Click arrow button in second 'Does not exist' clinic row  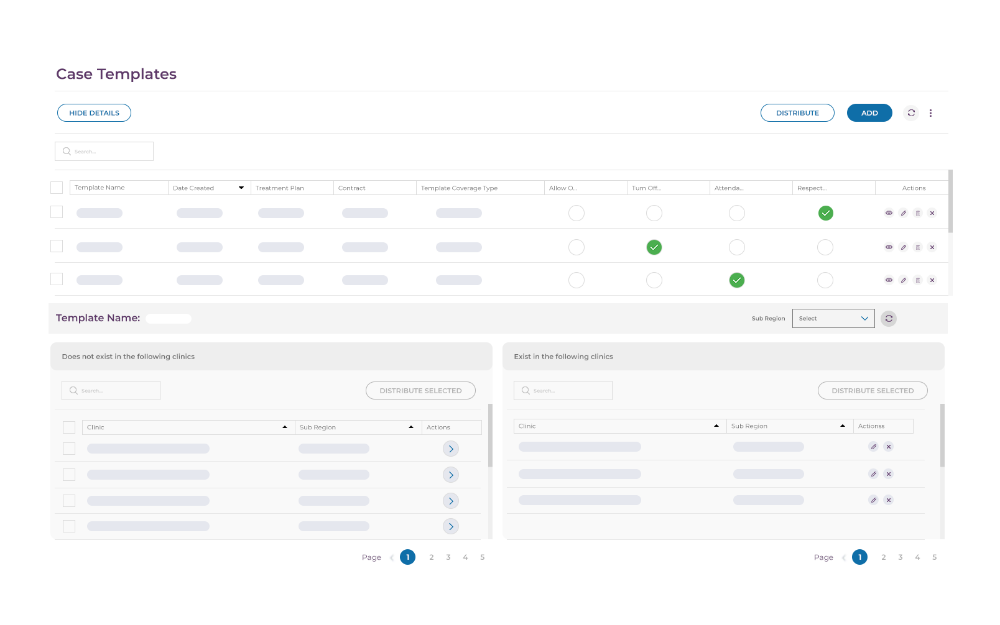451,475
